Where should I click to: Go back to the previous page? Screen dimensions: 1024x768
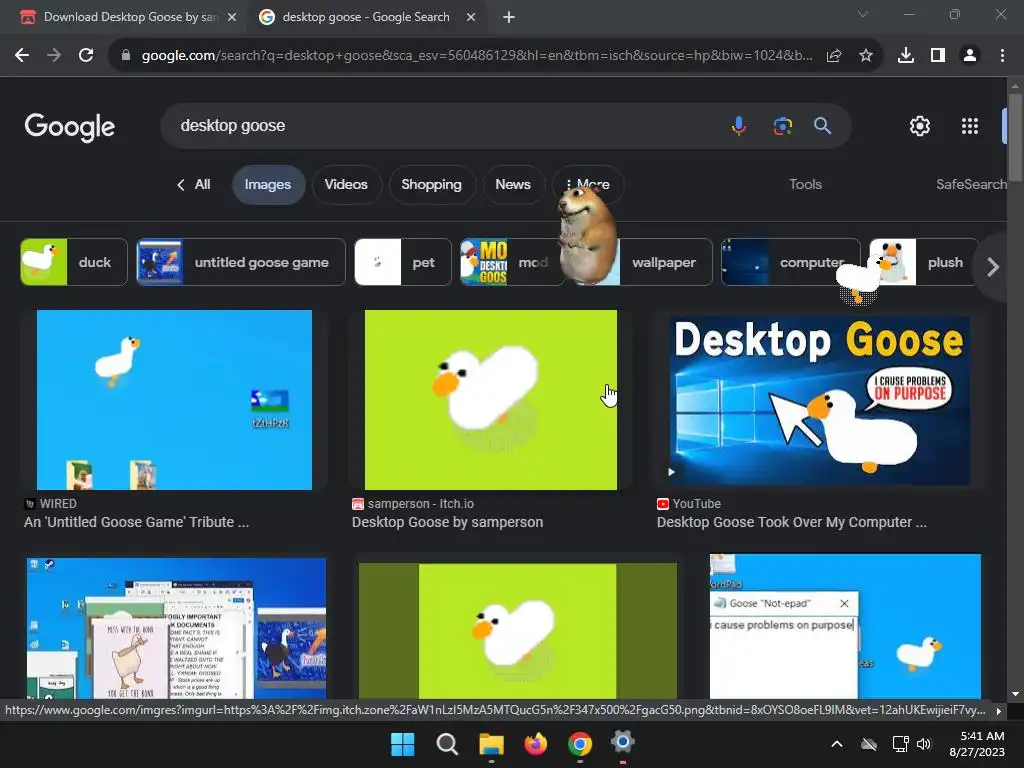click(22, 56)
